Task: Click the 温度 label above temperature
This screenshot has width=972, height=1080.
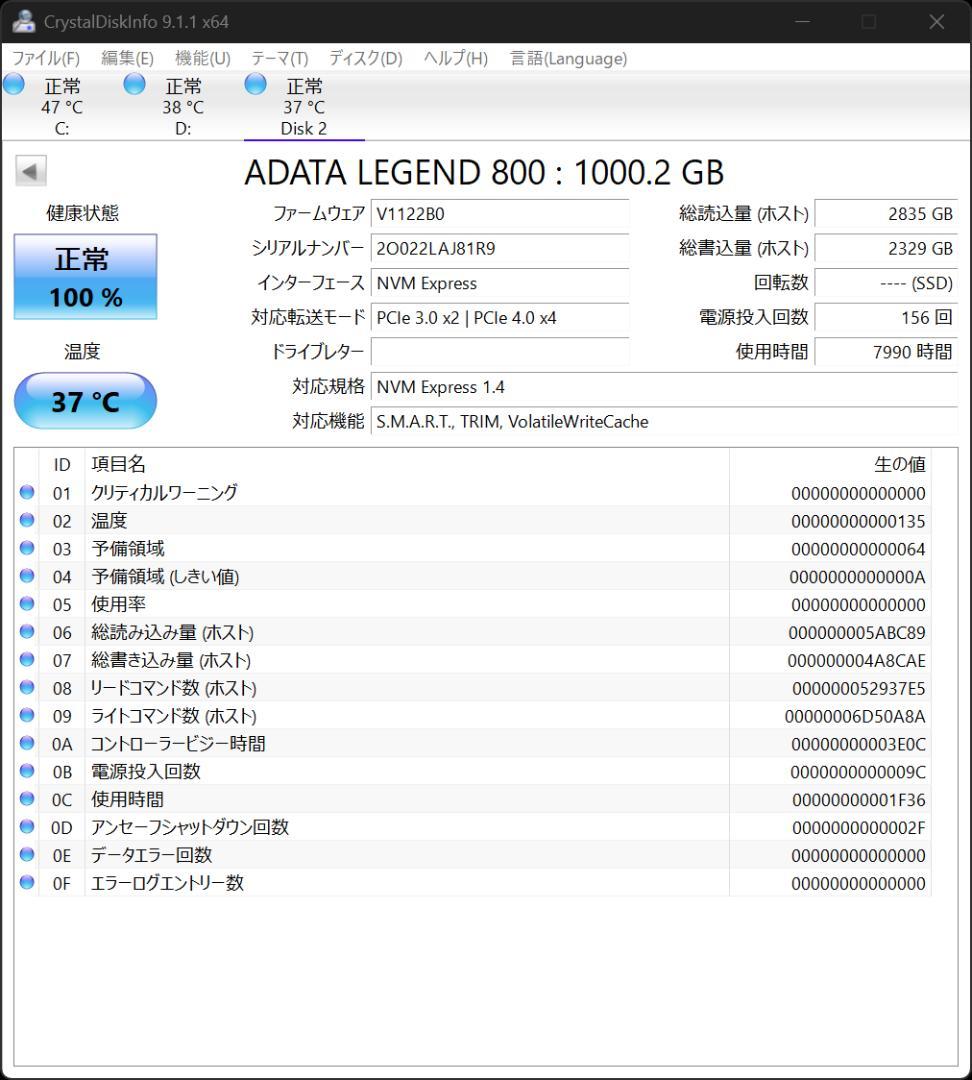Action: pos(83,351)
